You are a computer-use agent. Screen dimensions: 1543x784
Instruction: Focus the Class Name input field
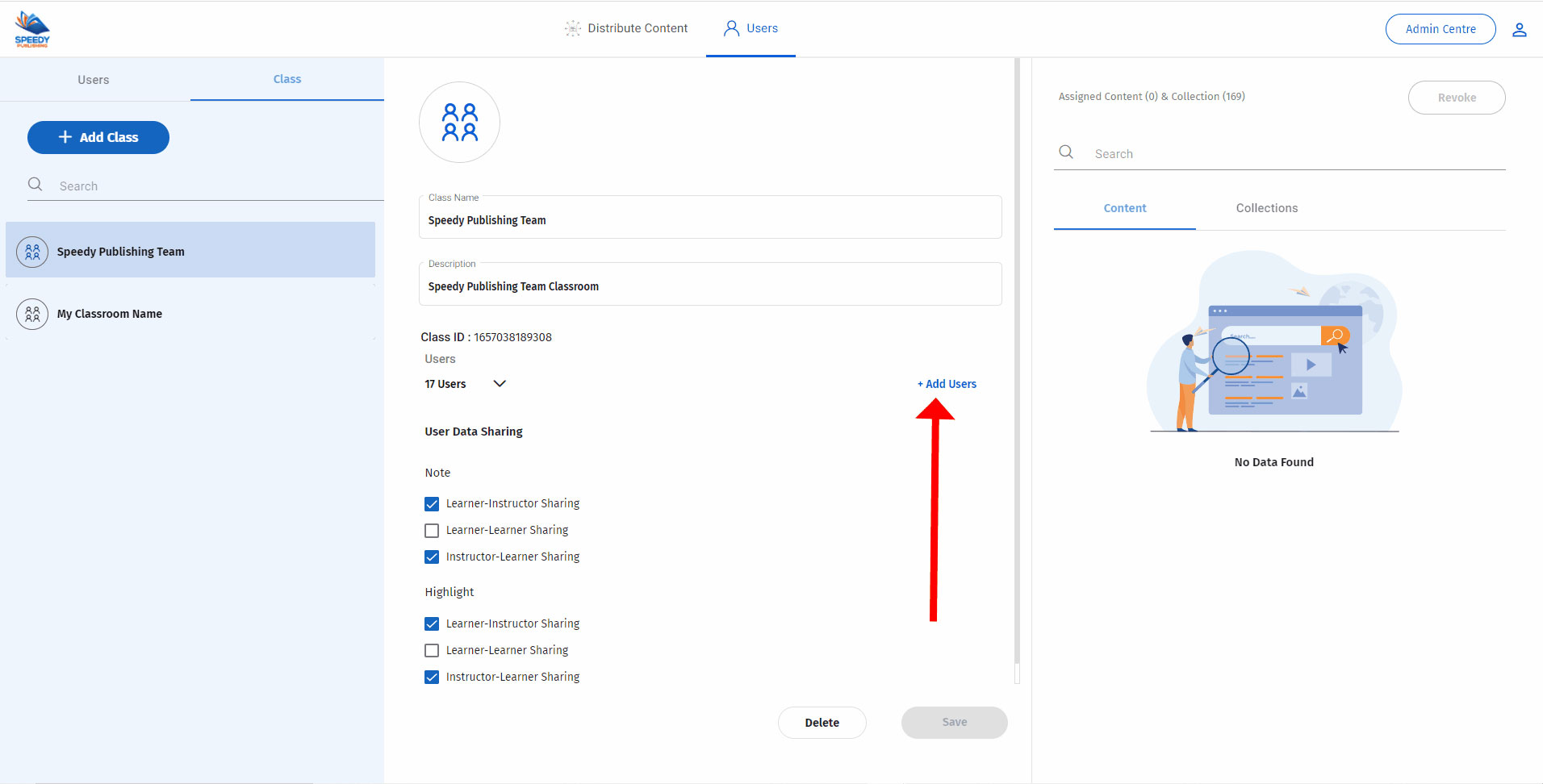pos(710,218)
